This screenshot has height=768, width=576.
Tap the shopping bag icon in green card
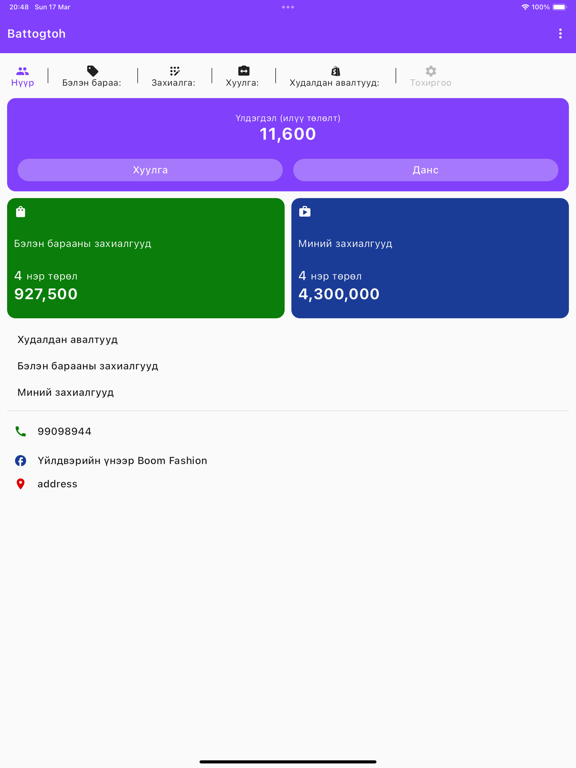(20, 212)
